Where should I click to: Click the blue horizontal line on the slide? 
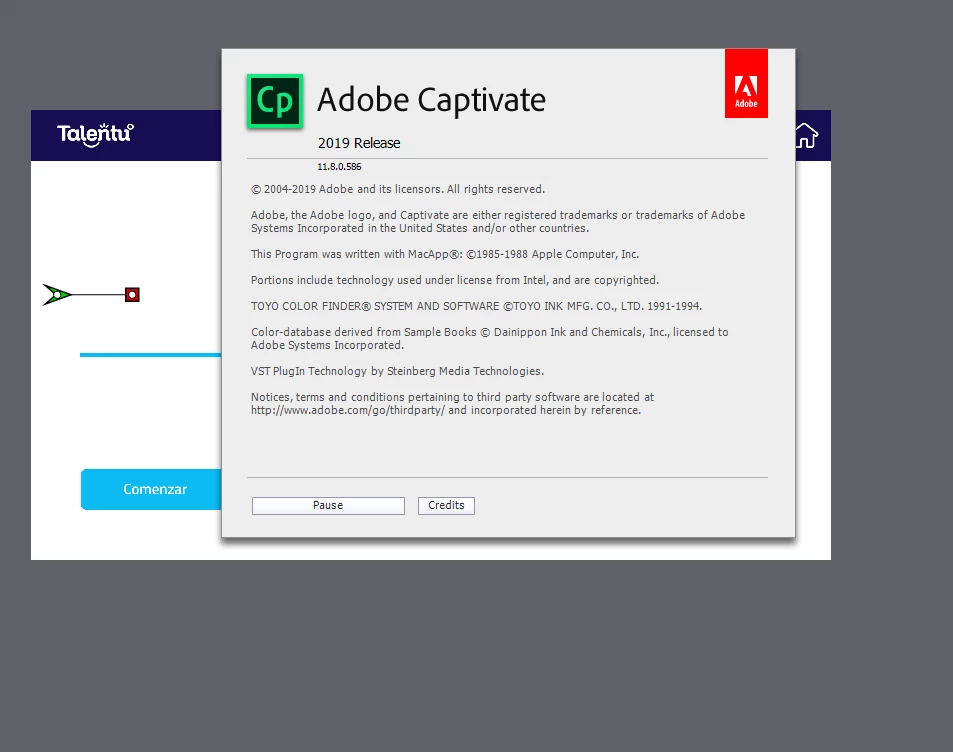click(x=151, y=355)
